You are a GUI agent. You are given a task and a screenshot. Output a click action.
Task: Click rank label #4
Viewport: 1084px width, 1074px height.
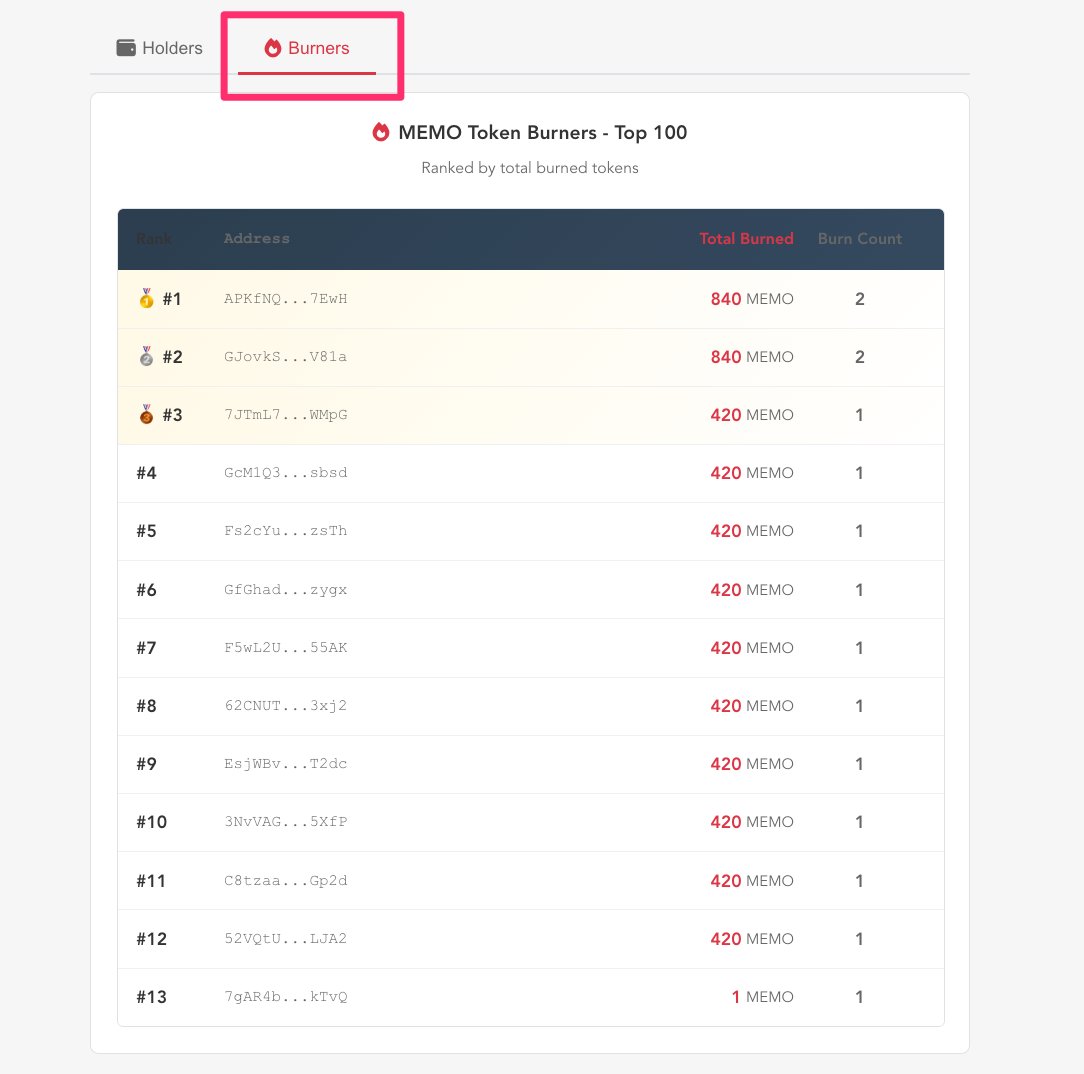click(147, 473)
